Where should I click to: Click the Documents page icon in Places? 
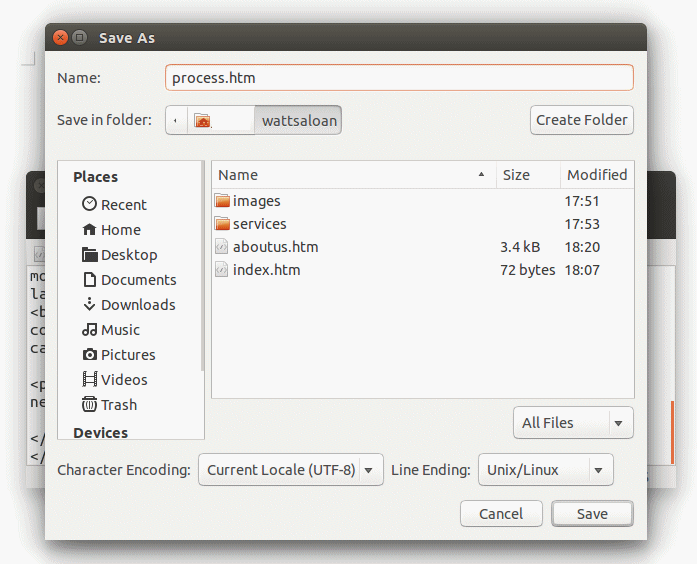coord(89,280)
